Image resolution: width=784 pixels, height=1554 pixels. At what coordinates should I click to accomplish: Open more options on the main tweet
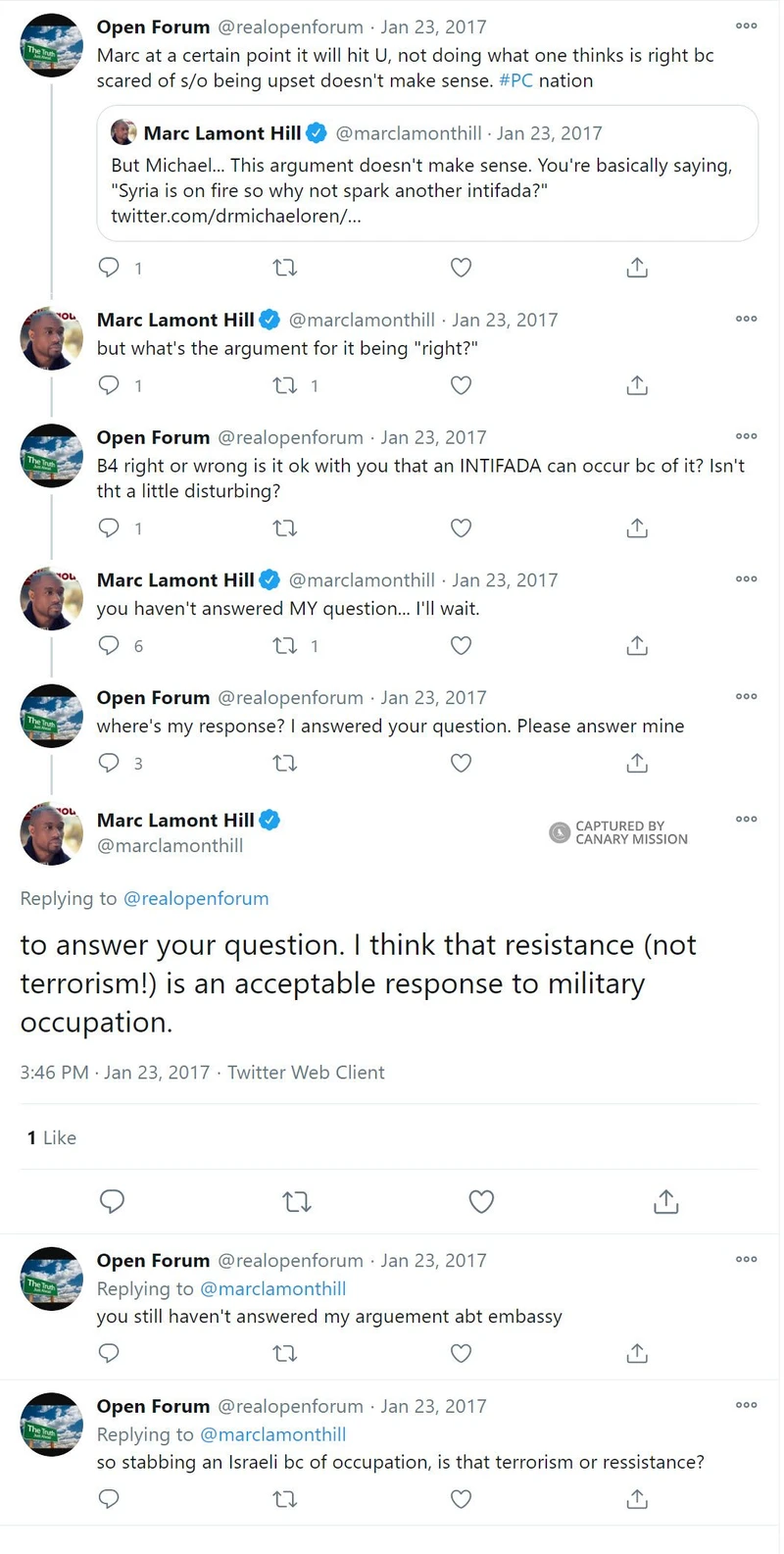(x=746, y=820)
